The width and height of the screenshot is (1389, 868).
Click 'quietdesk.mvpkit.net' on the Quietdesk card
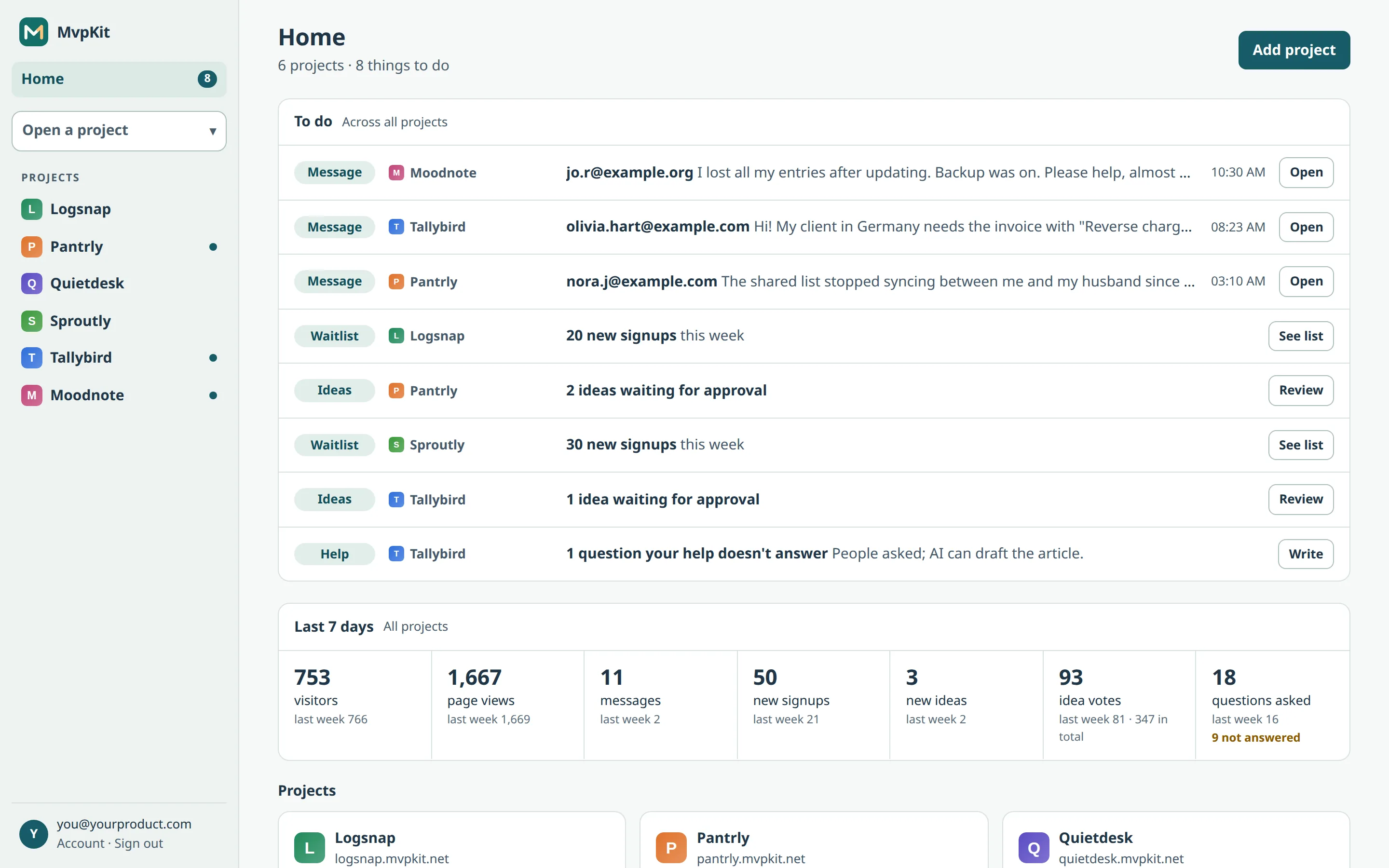click(x=1121, y=859)
